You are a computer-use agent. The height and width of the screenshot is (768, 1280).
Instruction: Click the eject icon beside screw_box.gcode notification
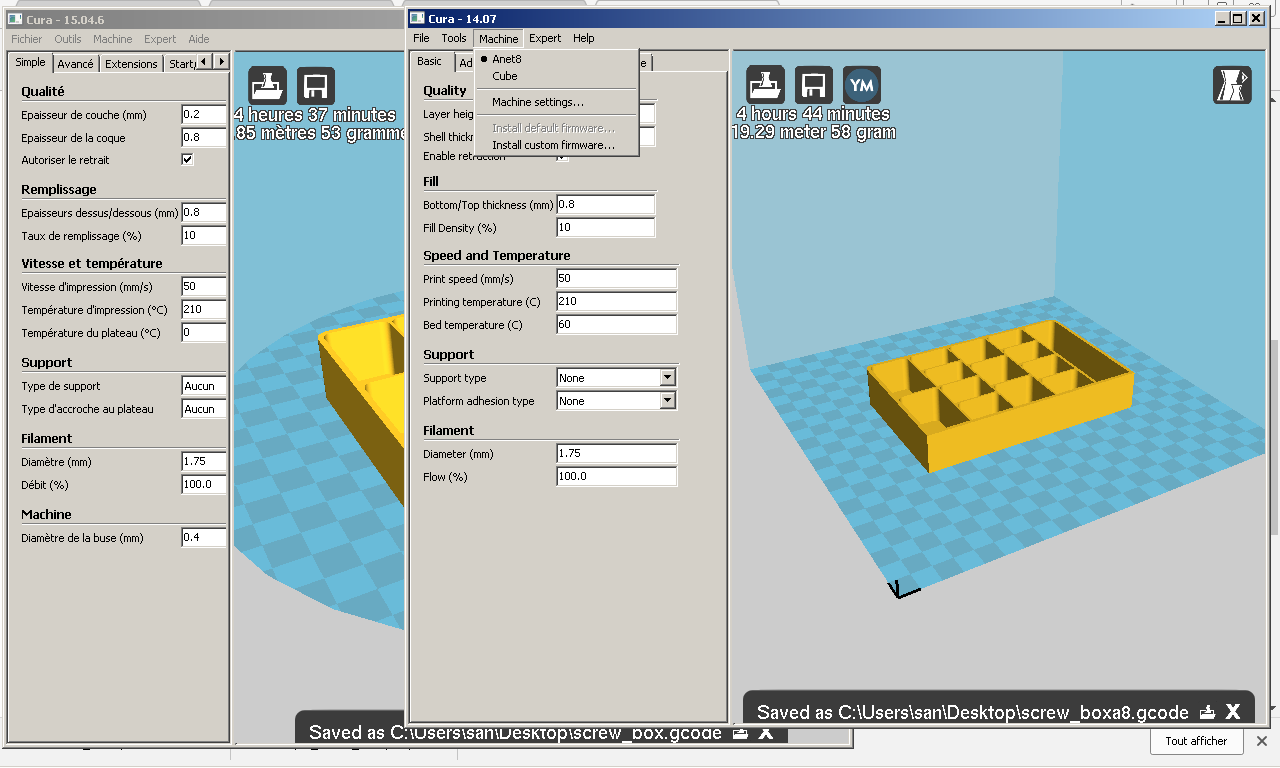(740, 733)
